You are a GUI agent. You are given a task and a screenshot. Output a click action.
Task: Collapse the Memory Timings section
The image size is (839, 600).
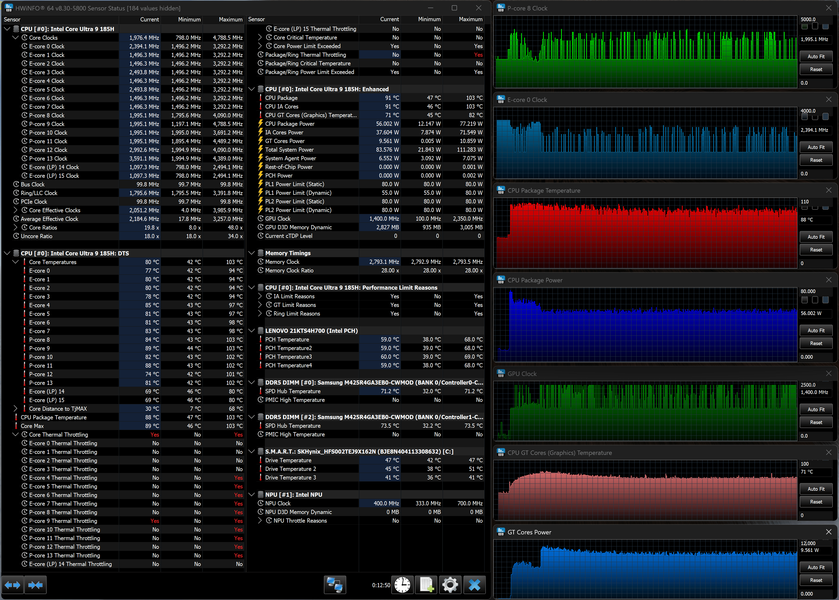[252, 253]
